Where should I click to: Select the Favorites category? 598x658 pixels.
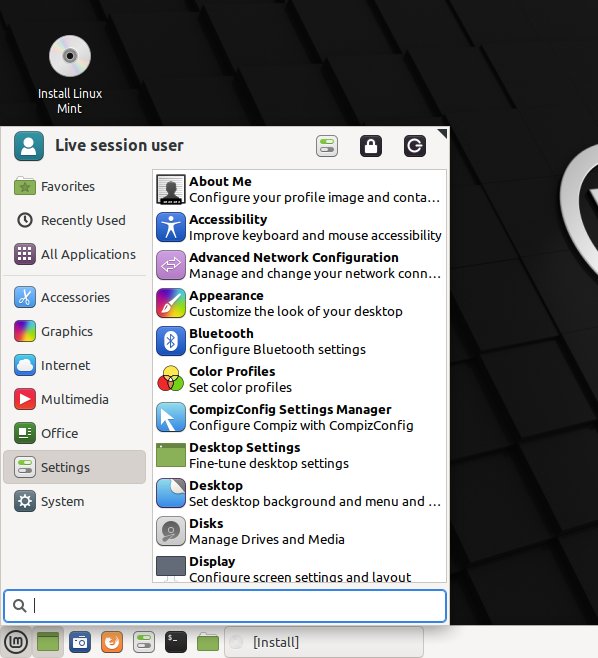pos(75,186)
